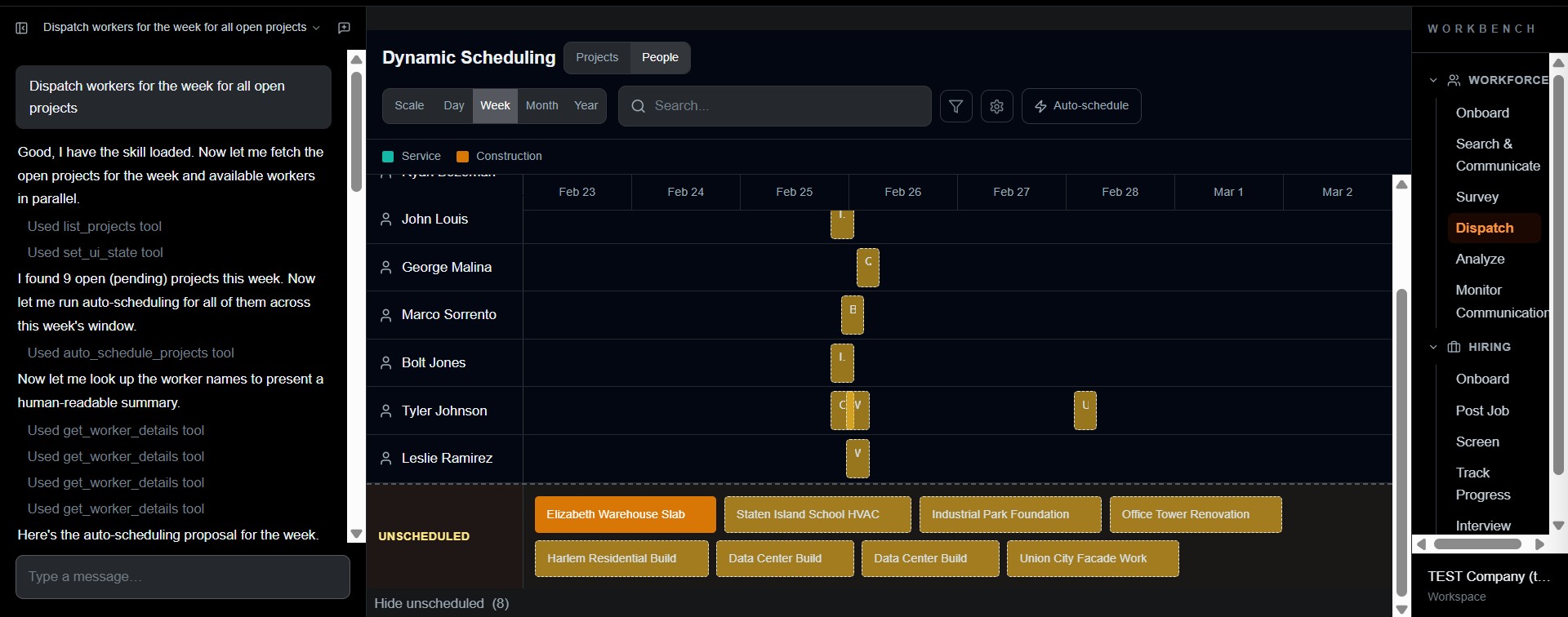
Task: Select the Week time scale
Action: click(x=495, y=106)
